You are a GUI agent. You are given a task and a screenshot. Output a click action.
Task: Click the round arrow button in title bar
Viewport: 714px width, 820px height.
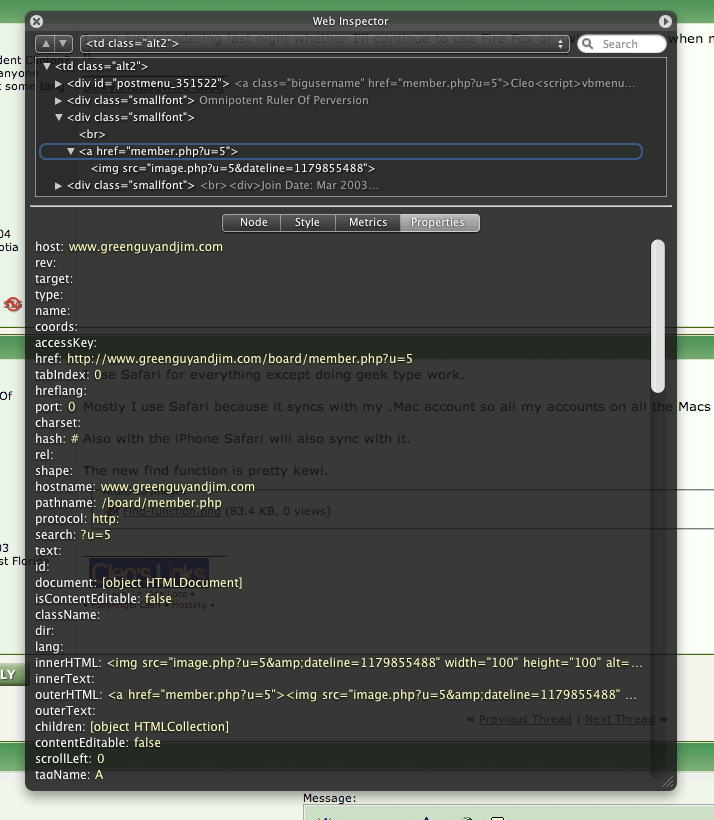coord(665,21)
